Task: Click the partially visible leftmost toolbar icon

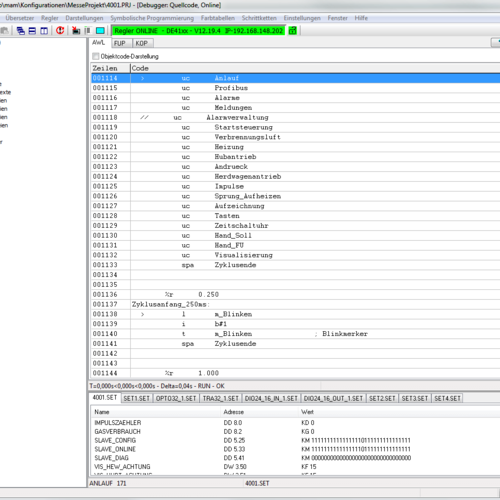Action: click(4, 31)
